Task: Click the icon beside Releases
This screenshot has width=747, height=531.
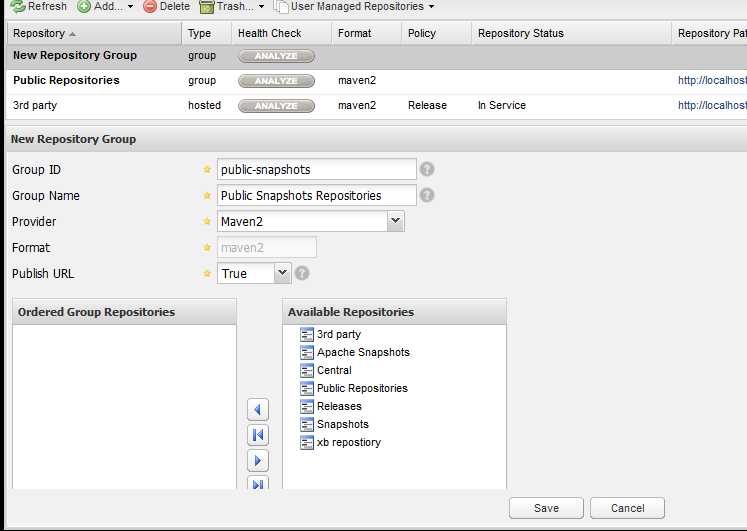Action: pos(307,406)
